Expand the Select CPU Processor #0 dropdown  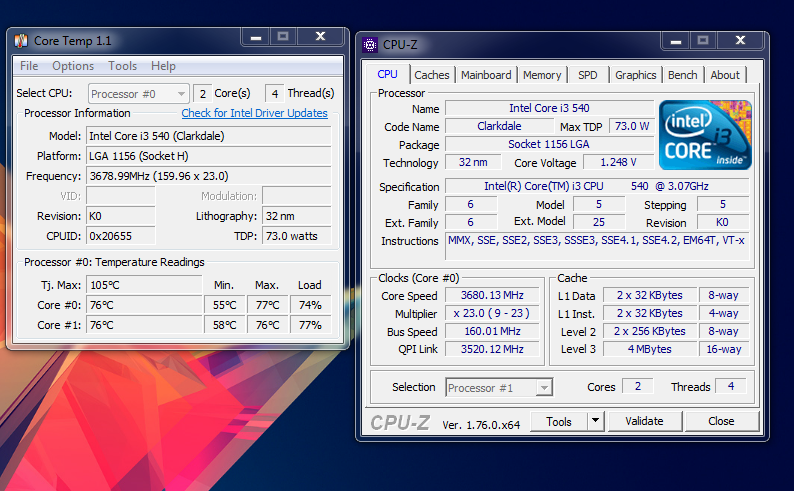[x=138, y=94]
